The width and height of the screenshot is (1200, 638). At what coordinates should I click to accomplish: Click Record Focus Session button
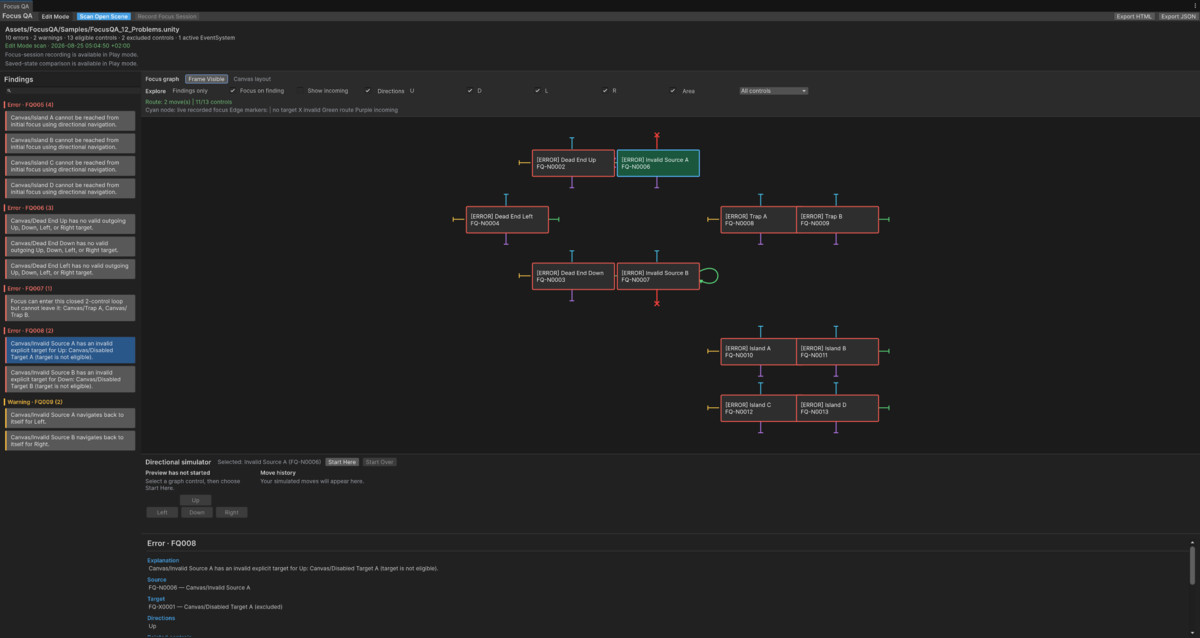[167, 17]
